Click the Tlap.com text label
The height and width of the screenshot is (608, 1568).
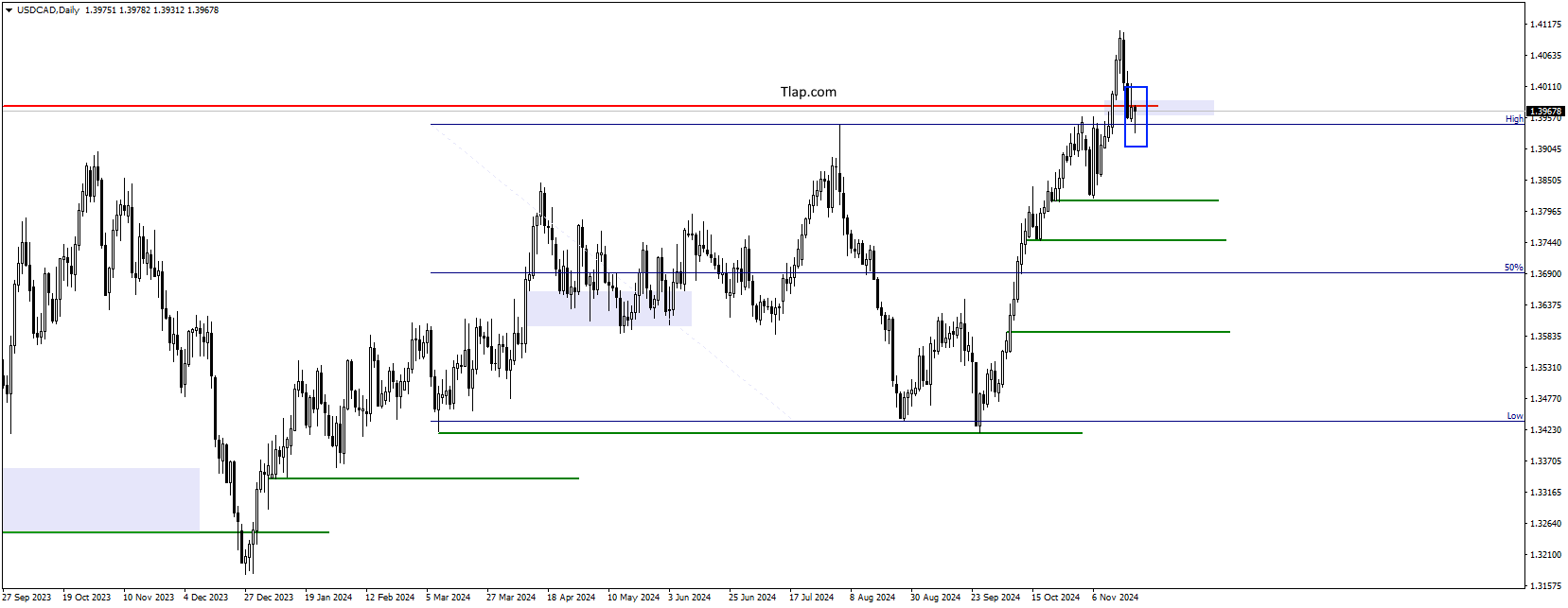coord(808,92)
